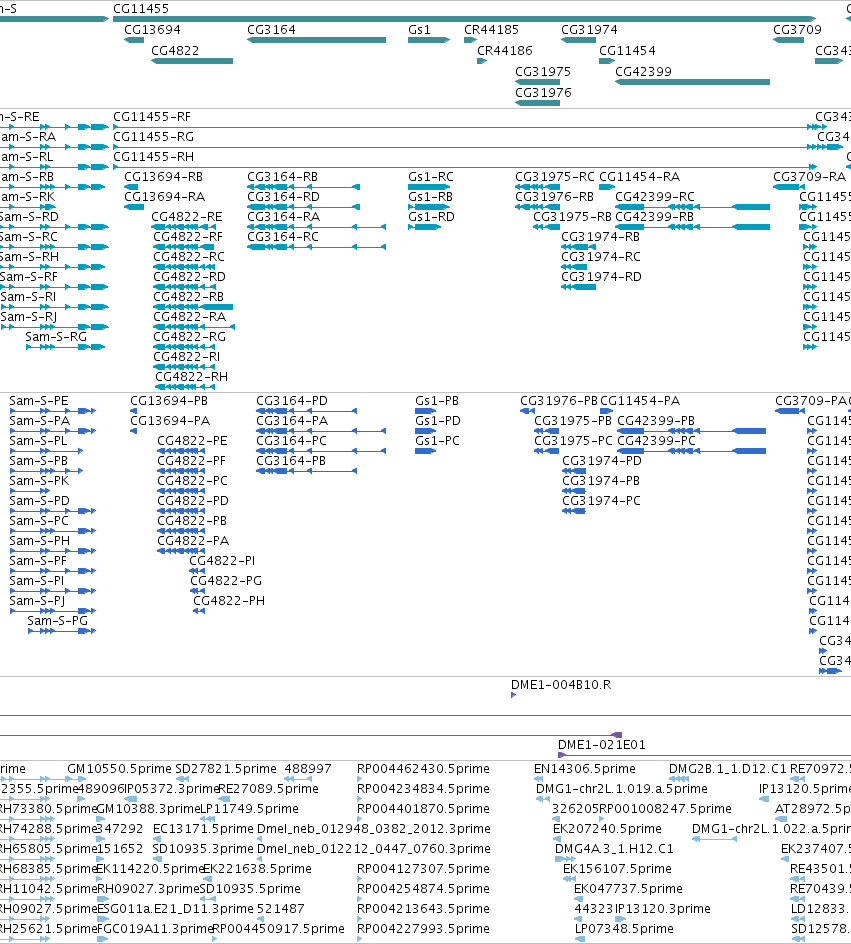Click LP11749.5prime entry
Image resolution: width=851 pixels, height=944 pixels.
click(249, 808)
